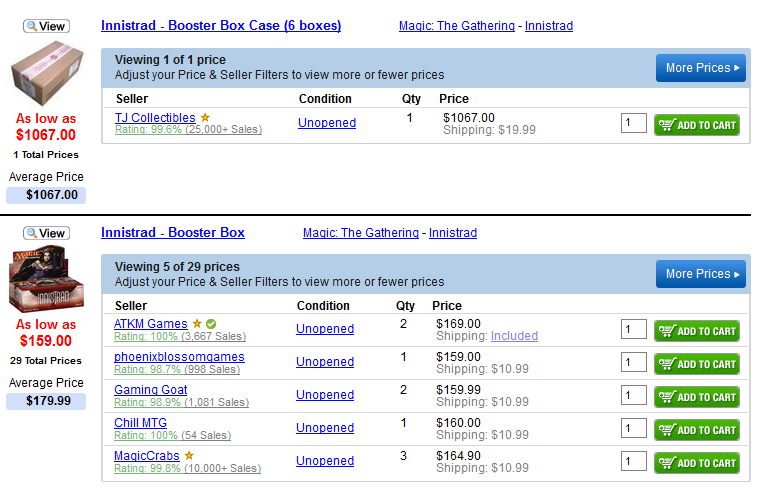View MagicCrabs rating 99.8% link

tap(188, 468)
